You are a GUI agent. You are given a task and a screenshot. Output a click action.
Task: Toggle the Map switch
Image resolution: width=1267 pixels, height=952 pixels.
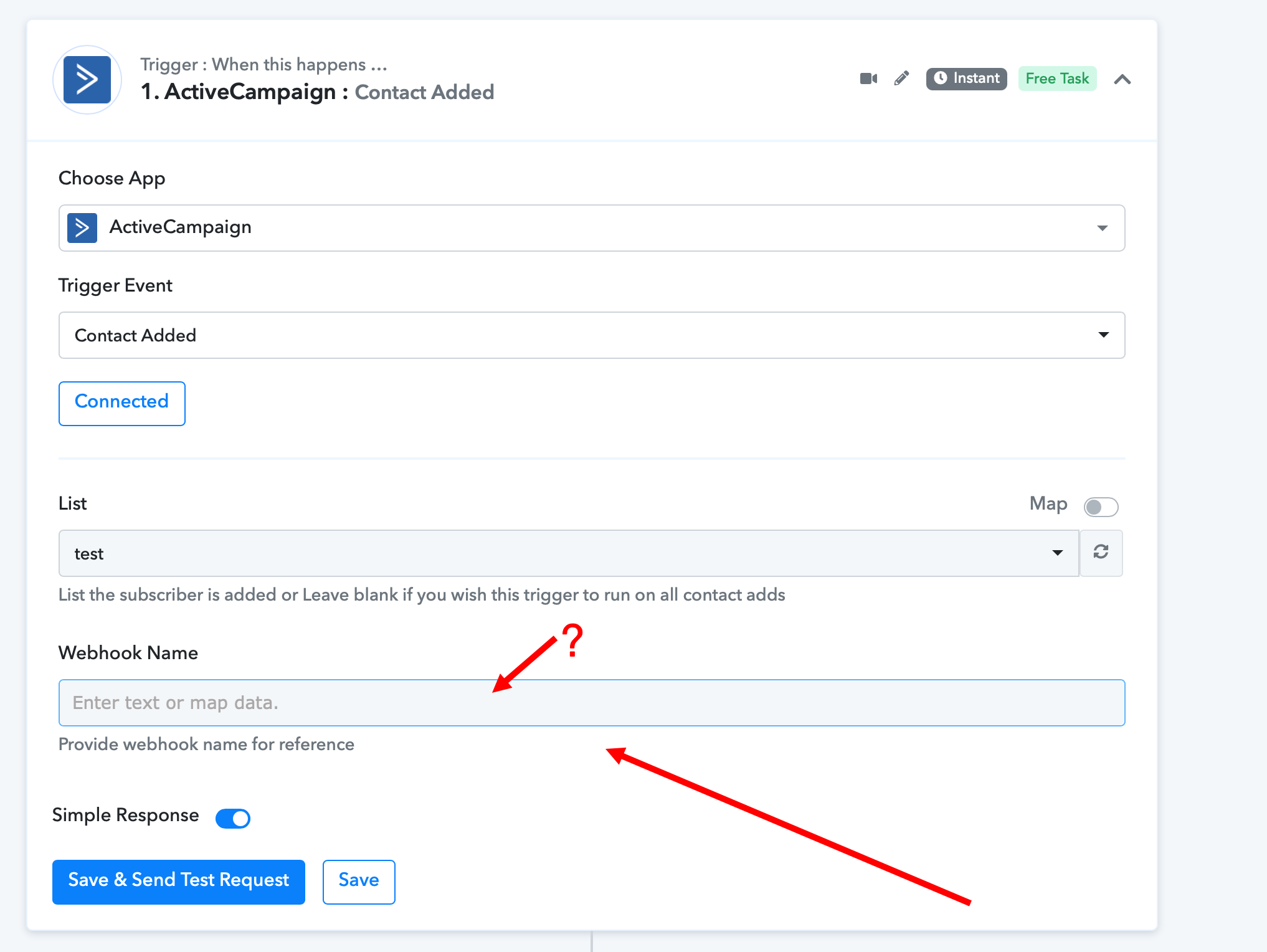[1101, 507]
